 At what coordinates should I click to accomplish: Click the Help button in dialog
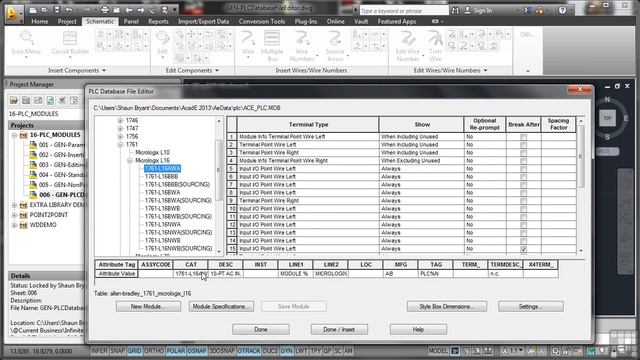(418, 329)
